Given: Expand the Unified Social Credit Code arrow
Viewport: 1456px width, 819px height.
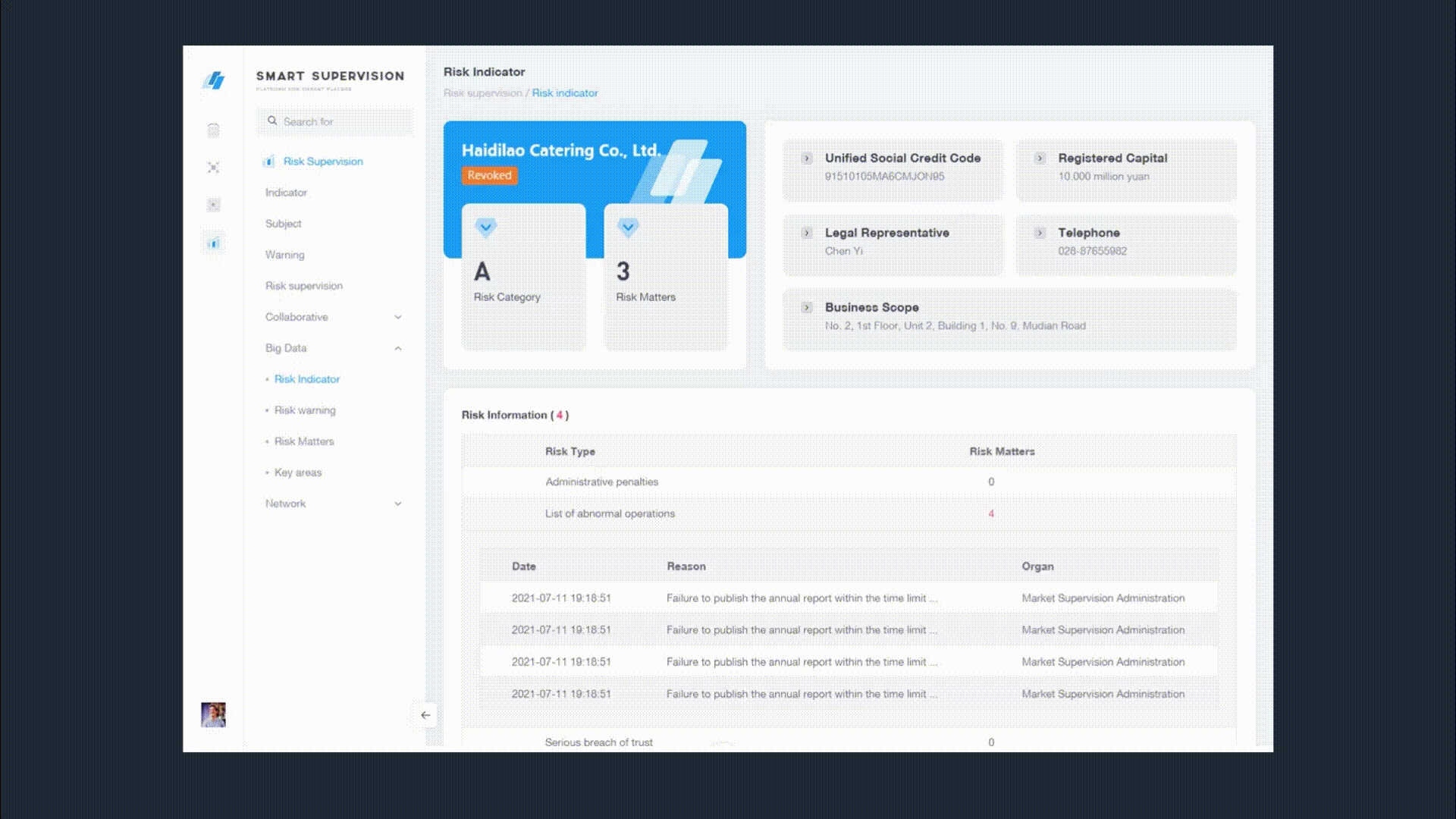Looking at the screenshot, I should tap(807, 158).
